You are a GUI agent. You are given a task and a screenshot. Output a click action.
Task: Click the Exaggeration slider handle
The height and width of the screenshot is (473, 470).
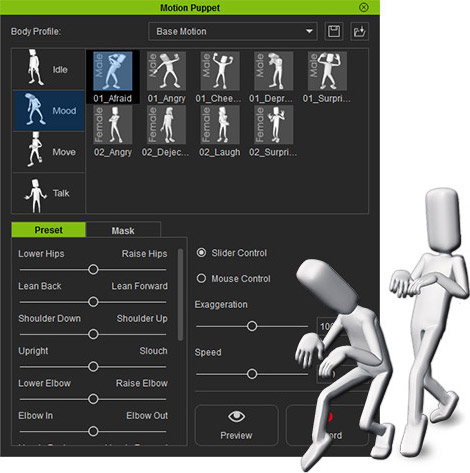pyautogui.click(x=252, y=326)
